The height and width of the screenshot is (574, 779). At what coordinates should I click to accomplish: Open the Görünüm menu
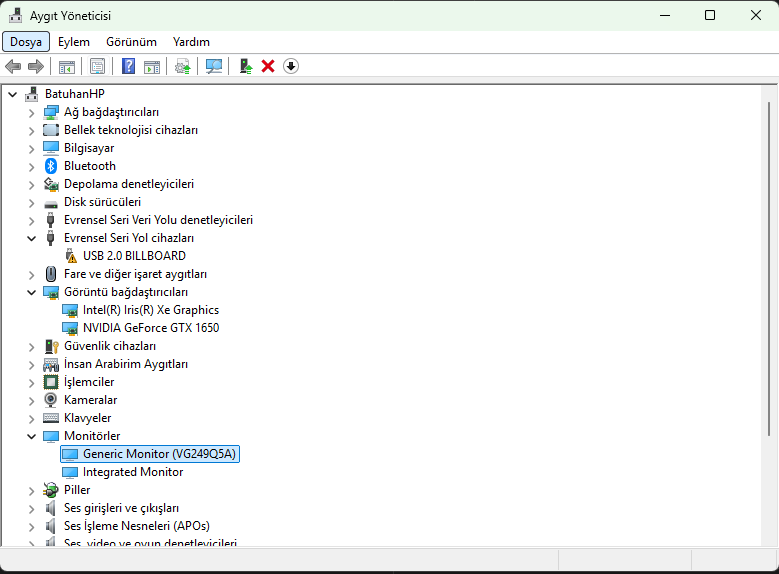pos(131,42)
